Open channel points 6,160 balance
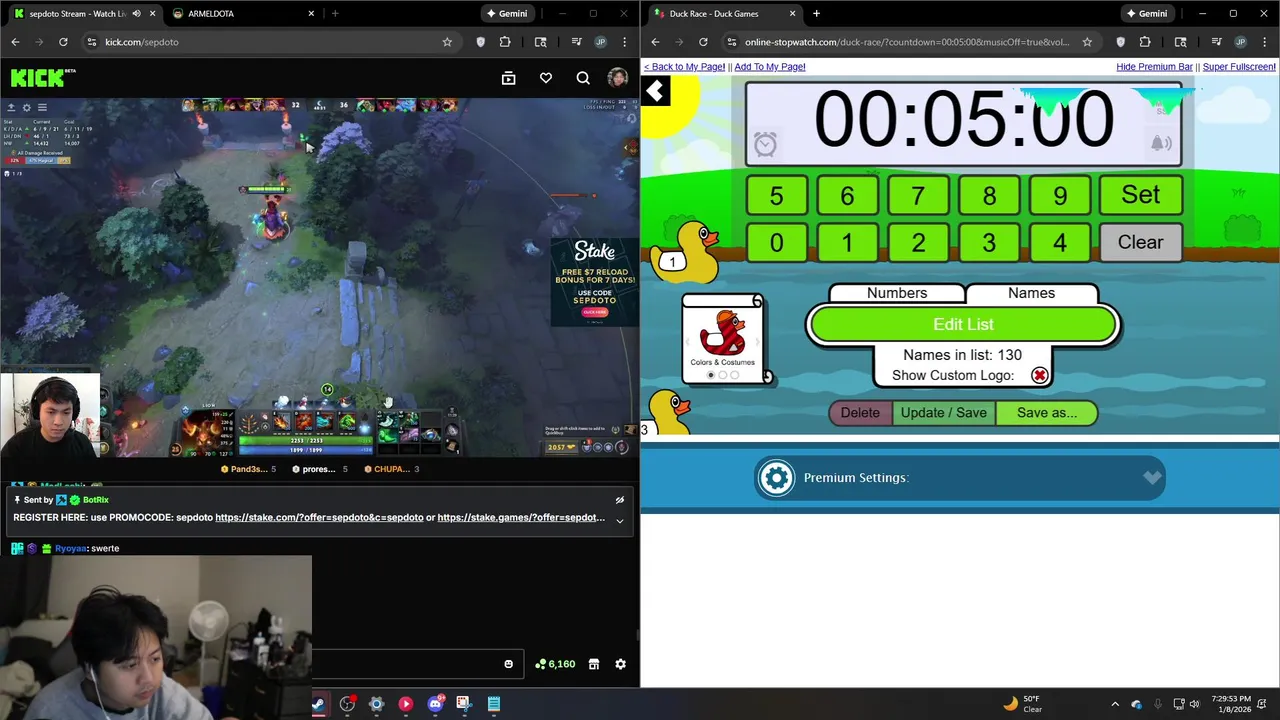 coord(555,664)
